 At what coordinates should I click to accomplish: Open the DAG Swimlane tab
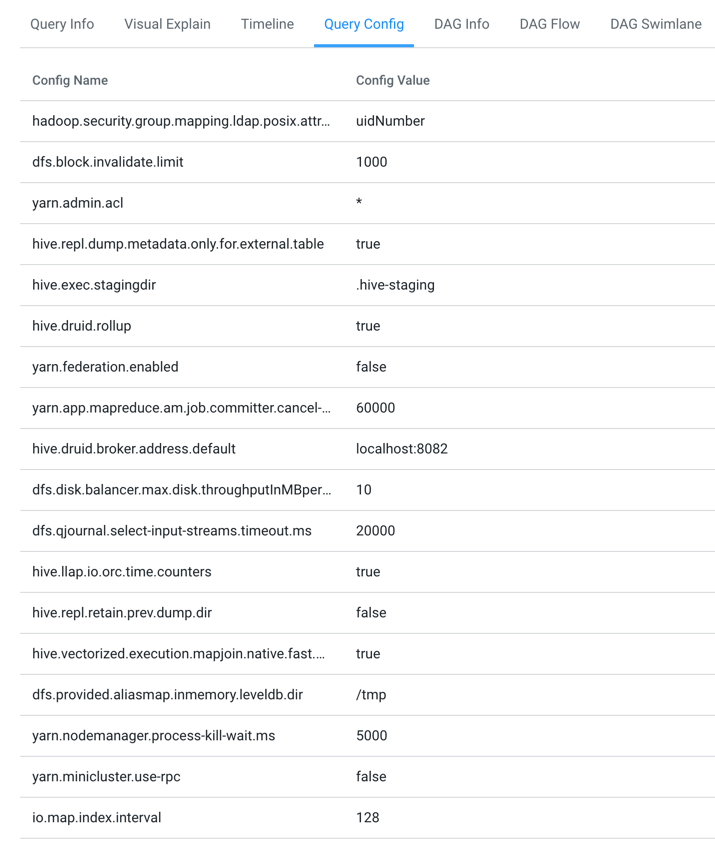coord(655,24)
